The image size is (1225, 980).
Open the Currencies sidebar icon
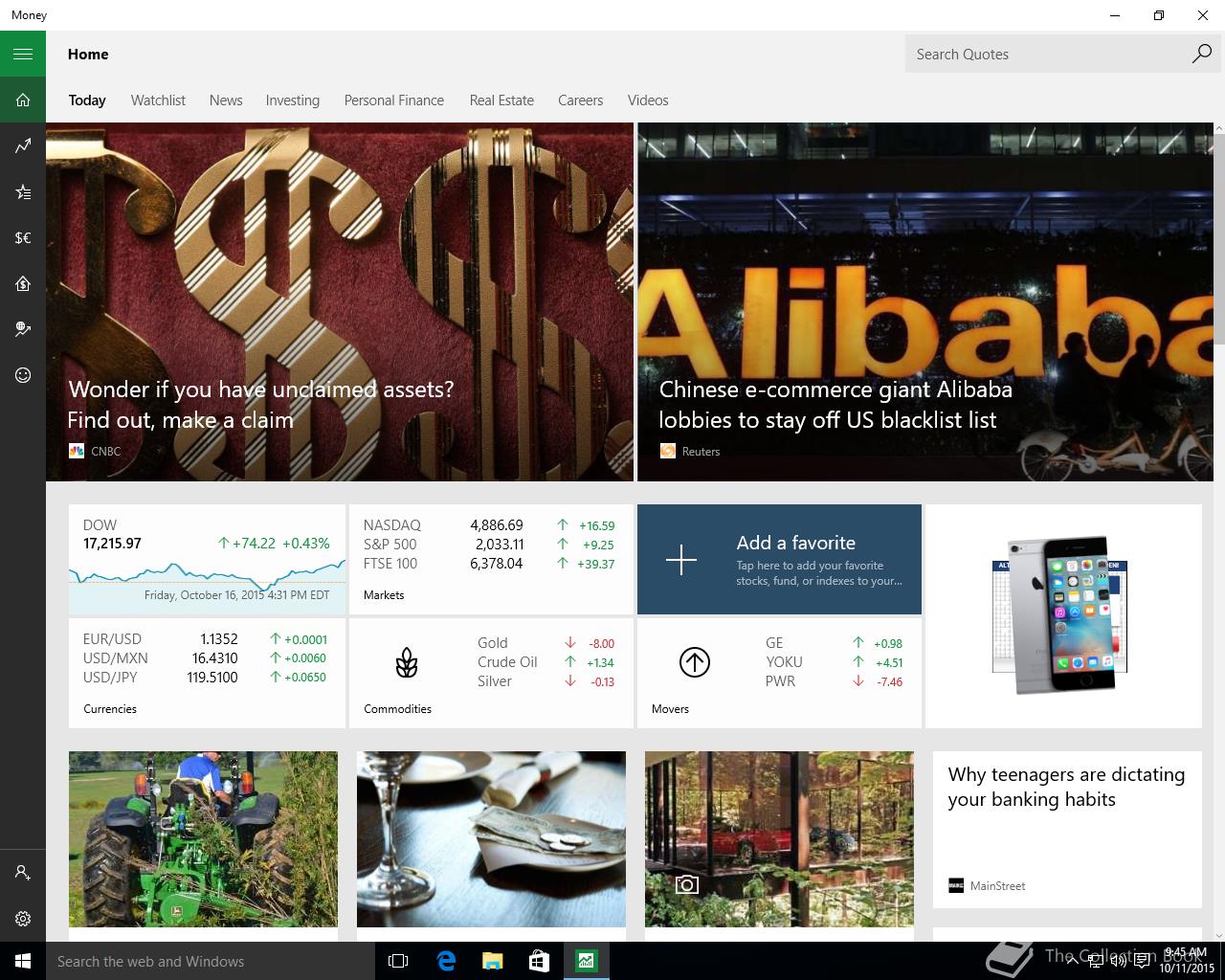[x=23, y=237]
